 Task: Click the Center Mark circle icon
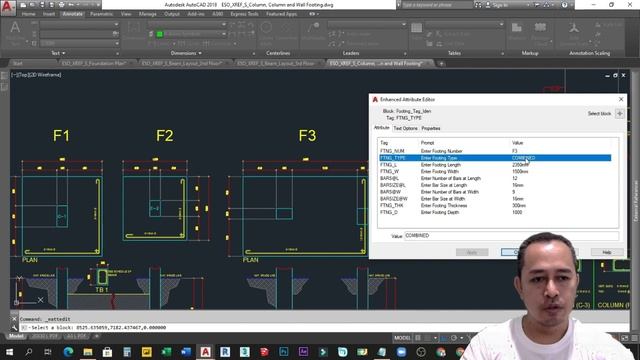266,28
